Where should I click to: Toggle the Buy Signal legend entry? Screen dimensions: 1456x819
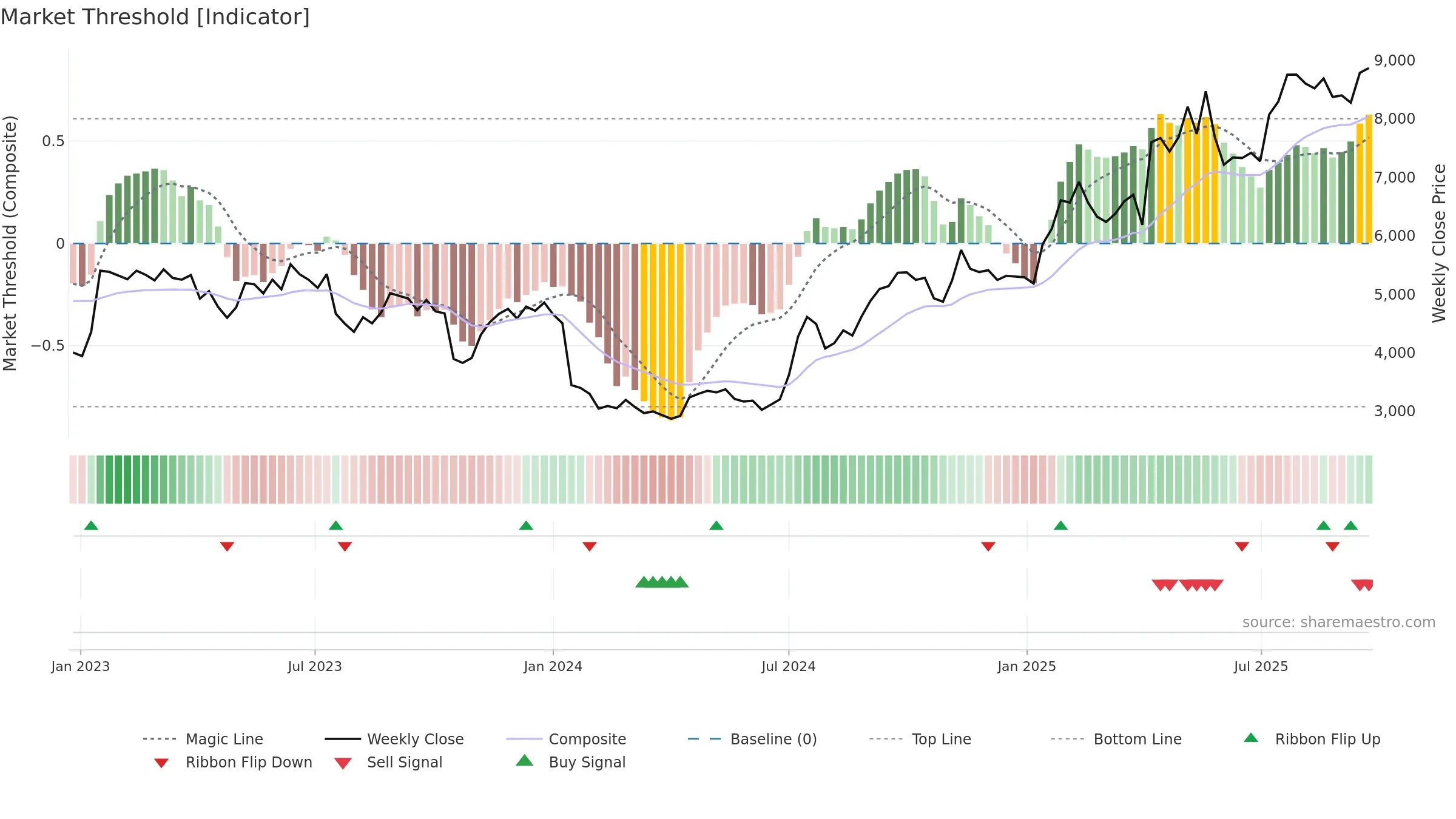coord(570,762)
